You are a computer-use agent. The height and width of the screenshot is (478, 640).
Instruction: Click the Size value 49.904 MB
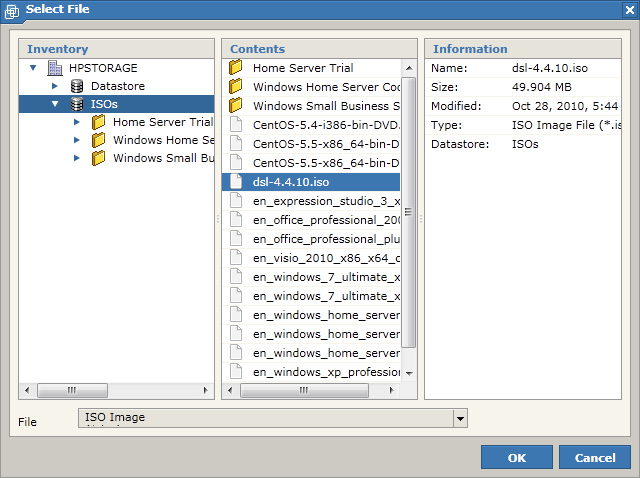coord(542,87)
